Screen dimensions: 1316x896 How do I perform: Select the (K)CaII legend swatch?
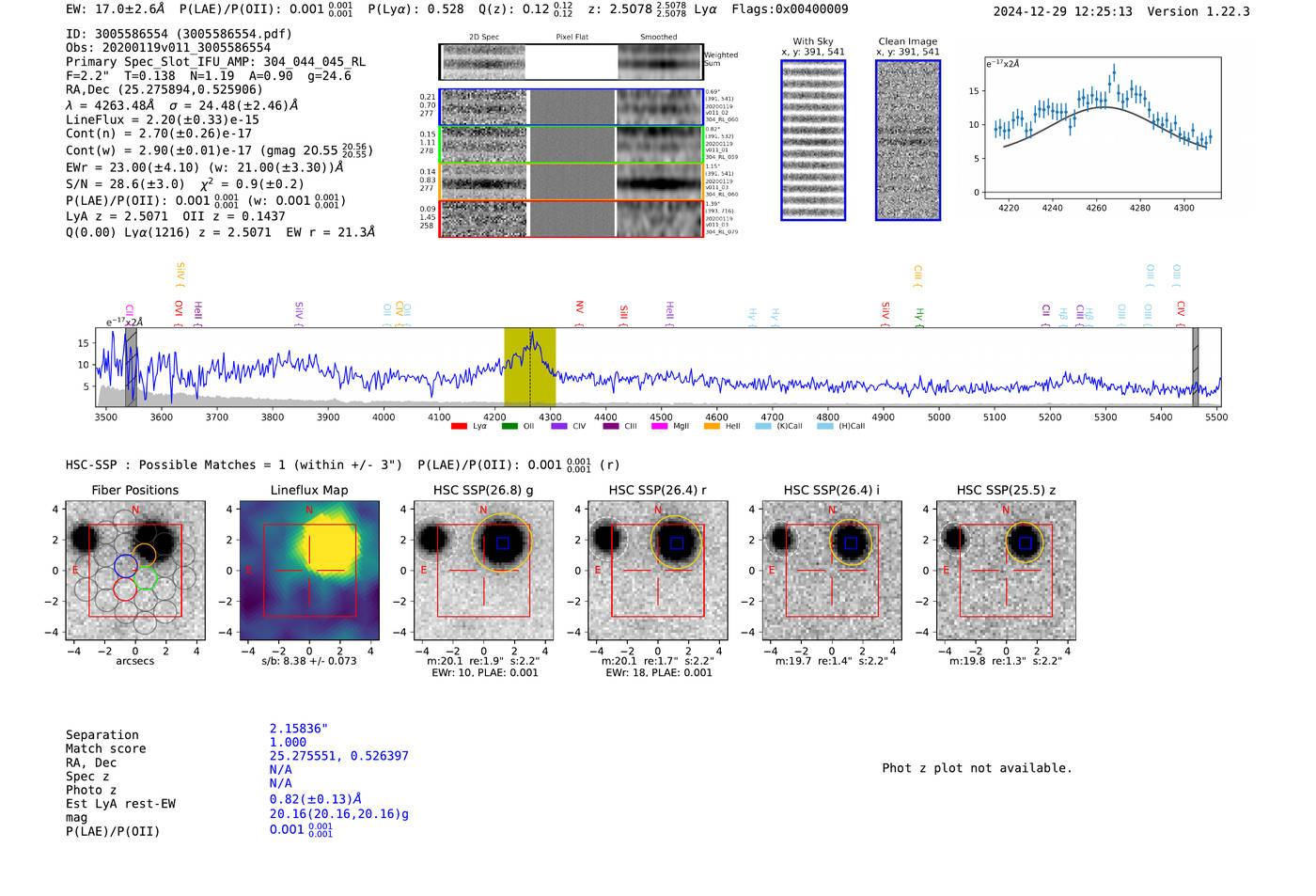(763, 426)
